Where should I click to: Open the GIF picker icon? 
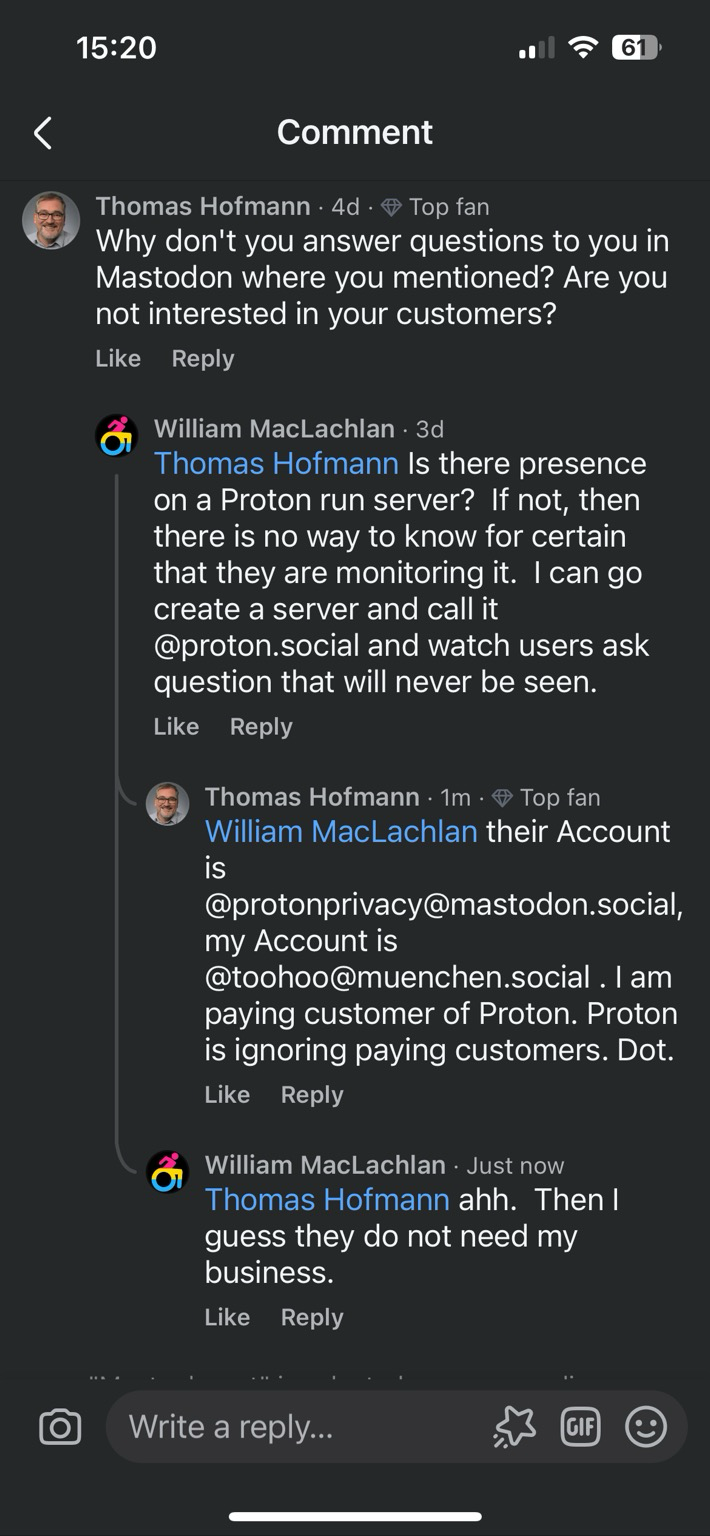pyautogui.click(x=581, y=1427)
